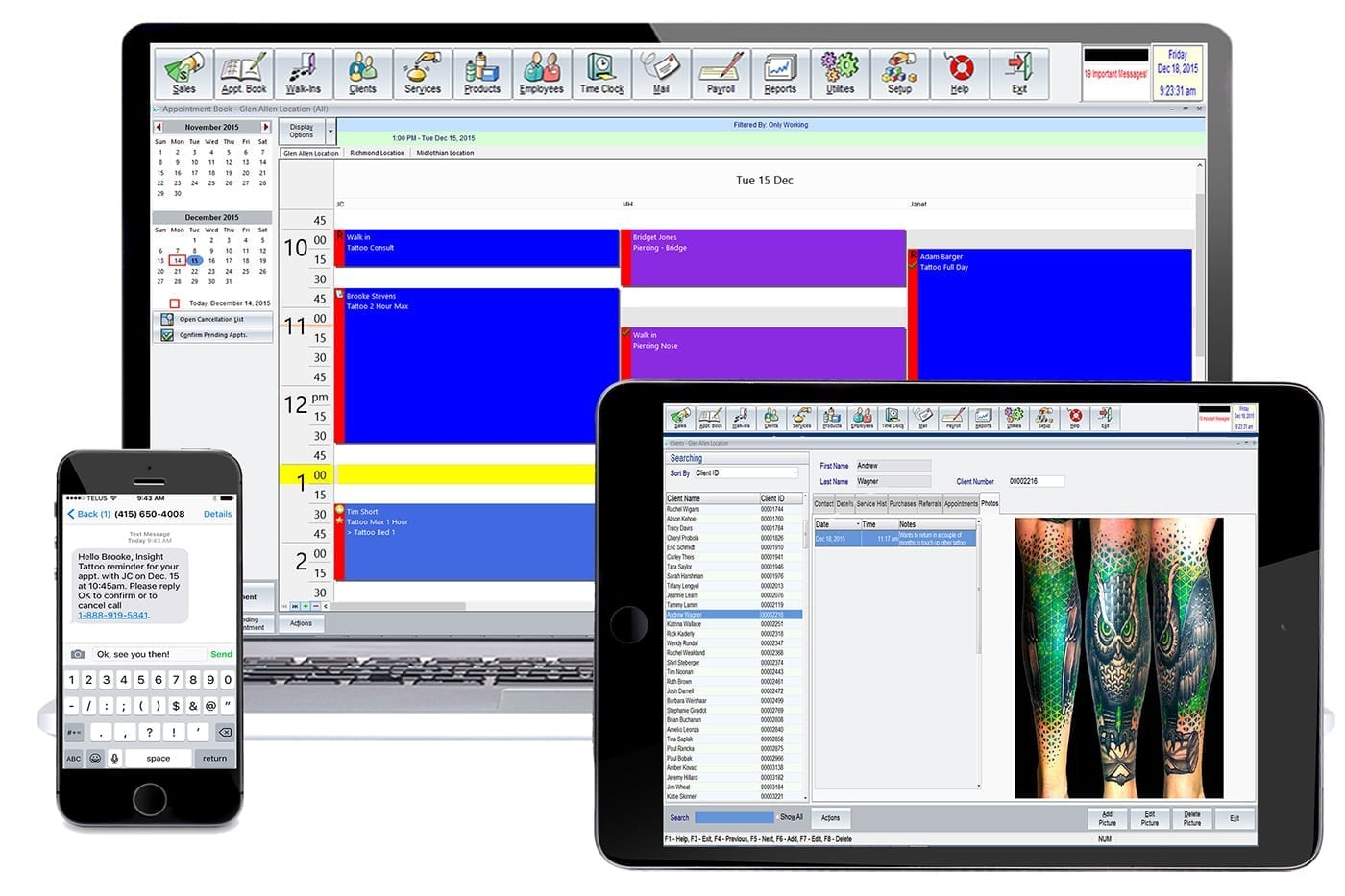Open Employees icon in the tablet toolbar

863,418
